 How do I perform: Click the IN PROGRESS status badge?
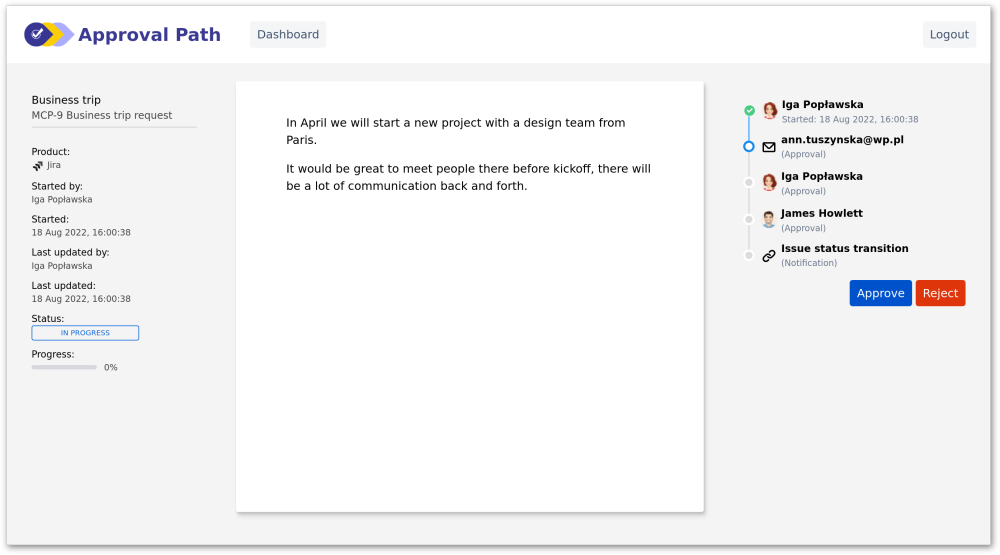[85, 333]
